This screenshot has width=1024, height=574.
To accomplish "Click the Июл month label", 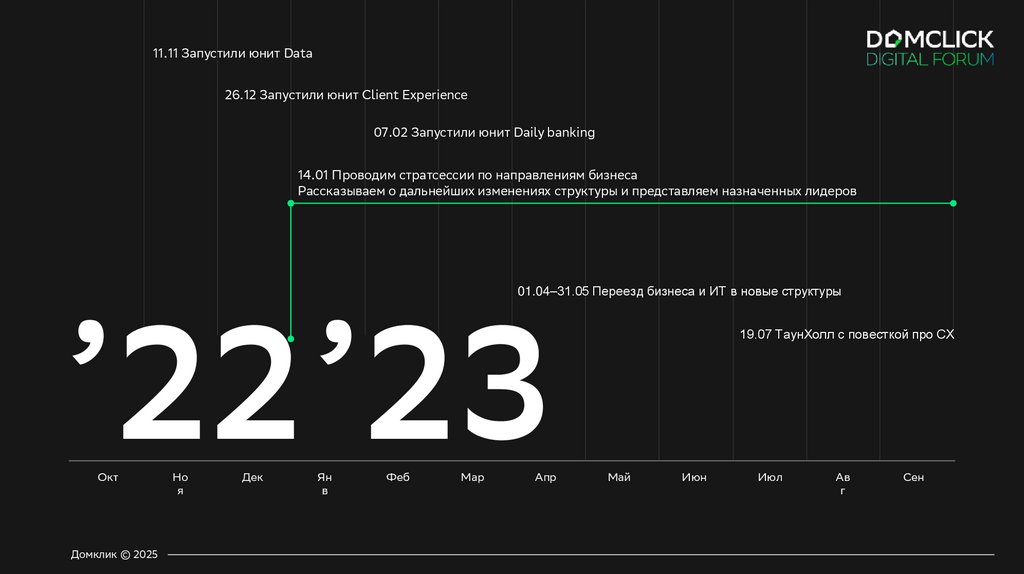I will tap(770, 477).
